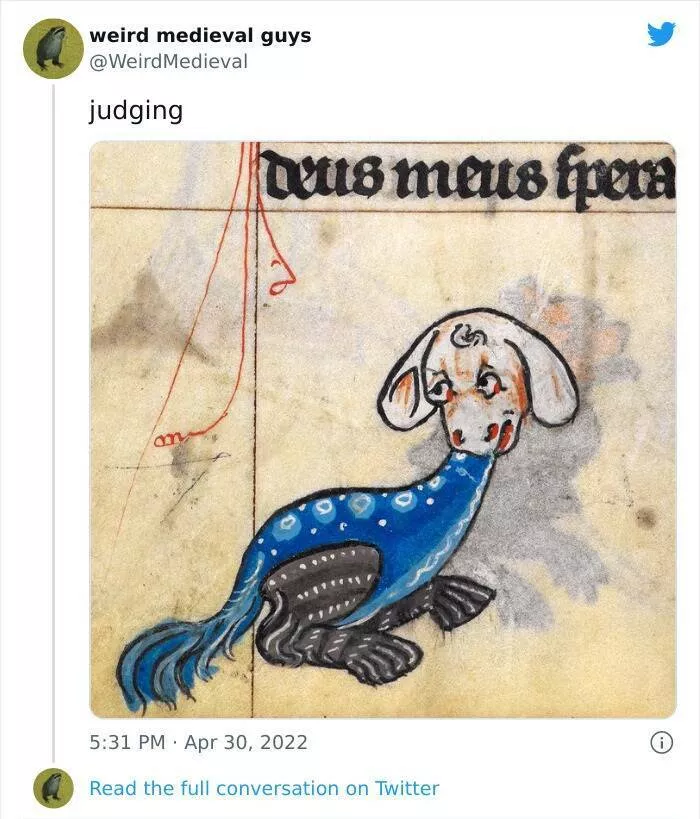Open the weird medieval guys display name
Image resolution: width=700 pixels, height=819 pixels.
tap(200, 35)
